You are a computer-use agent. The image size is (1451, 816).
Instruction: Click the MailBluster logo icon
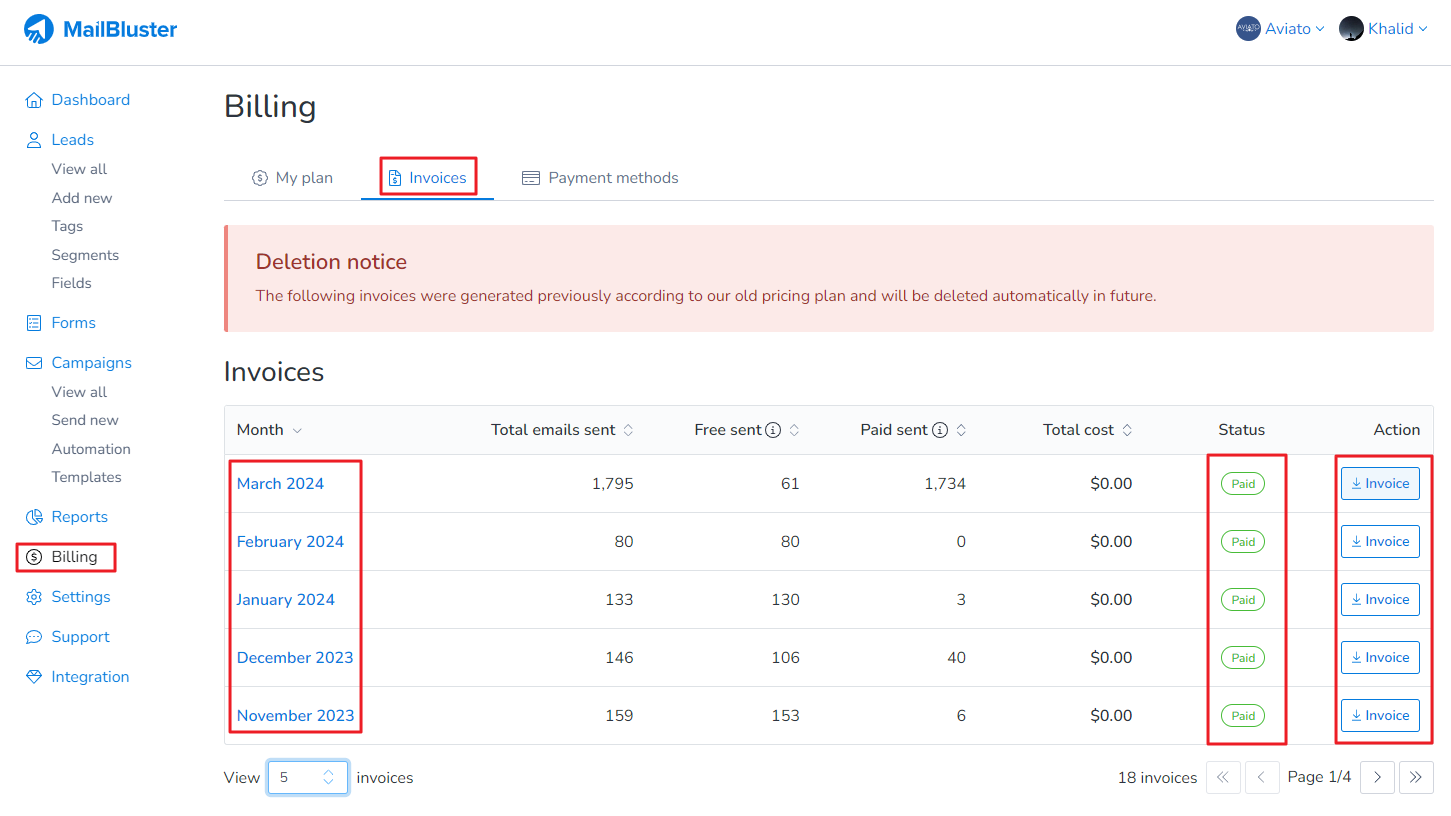pyautogui.click(x=39, y=29)
